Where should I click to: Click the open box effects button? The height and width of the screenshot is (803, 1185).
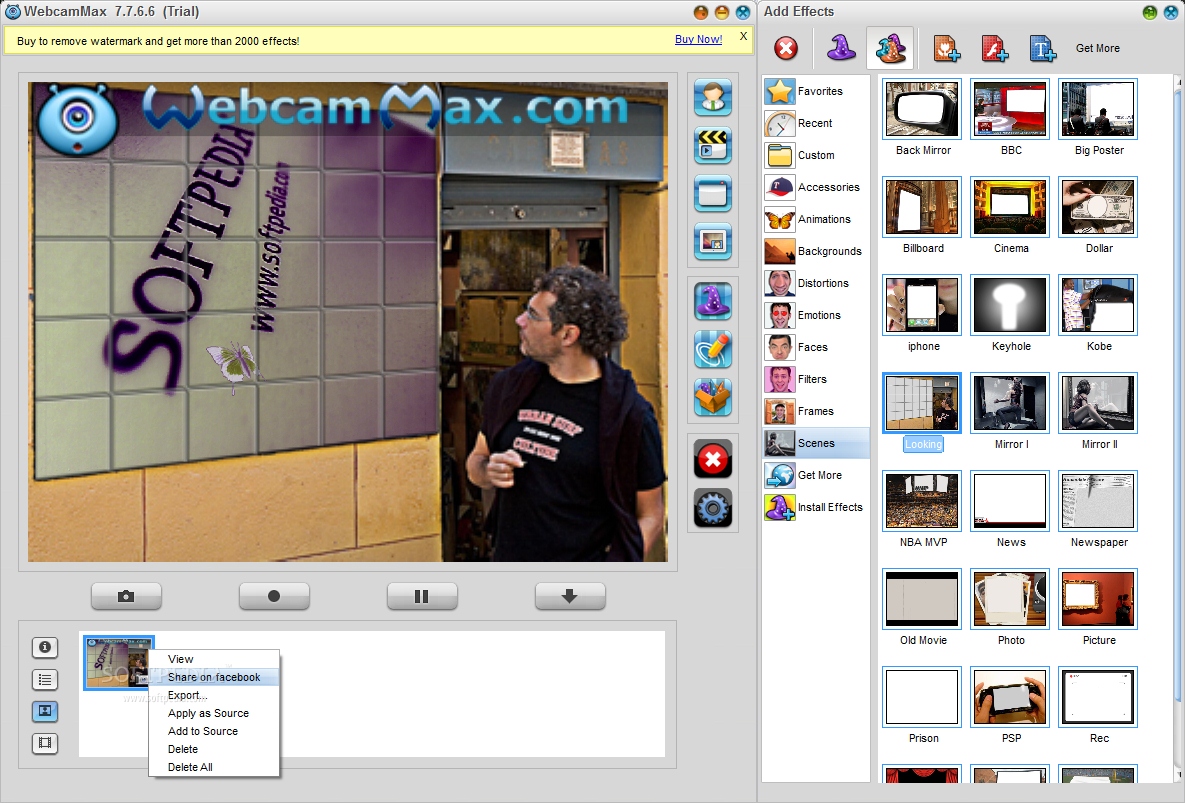click(x=713, y=397)
